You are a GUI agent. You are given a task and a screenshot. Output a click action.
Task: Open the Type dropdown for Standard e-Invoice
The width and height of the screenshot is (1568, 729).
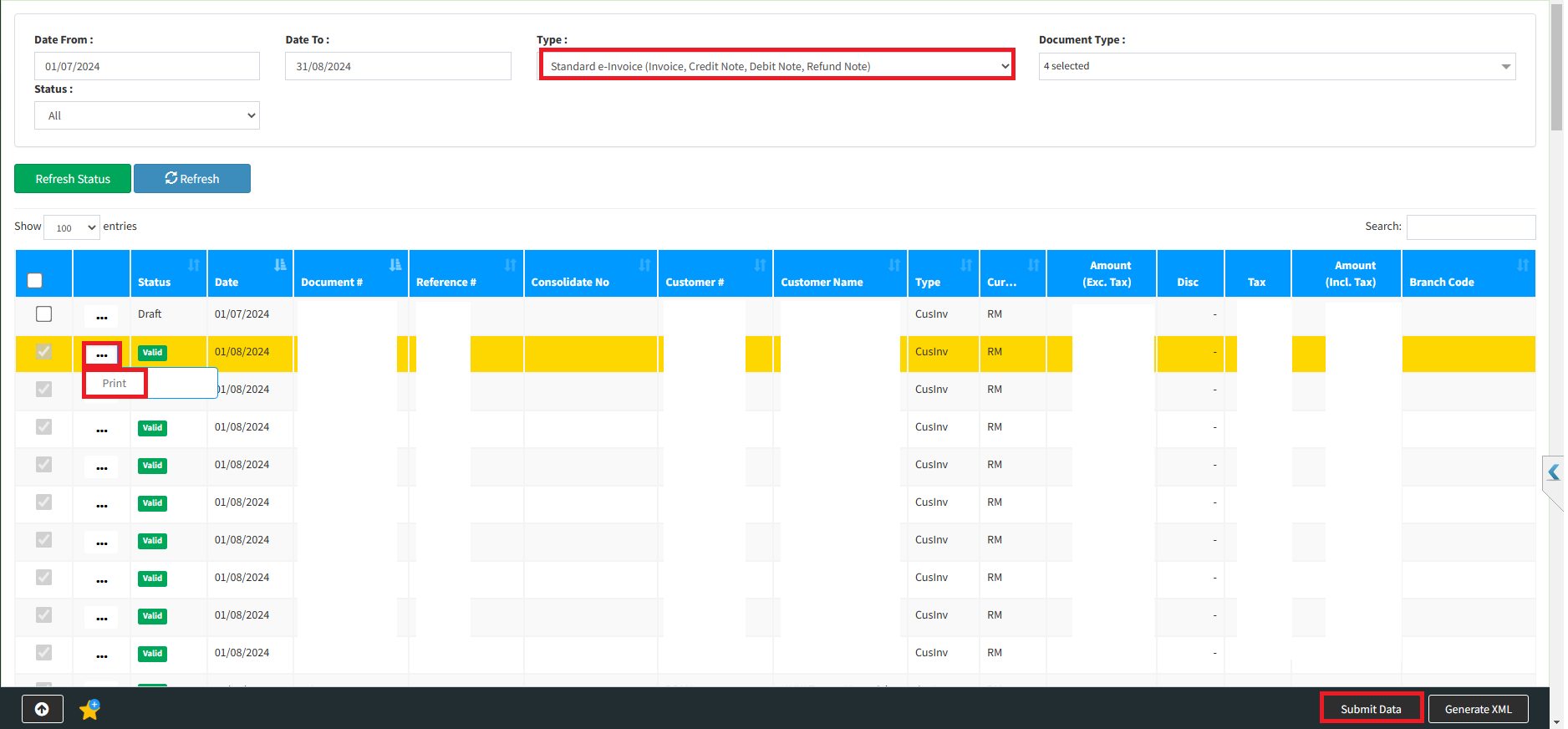pyautogui.click(x=777, y=66)
